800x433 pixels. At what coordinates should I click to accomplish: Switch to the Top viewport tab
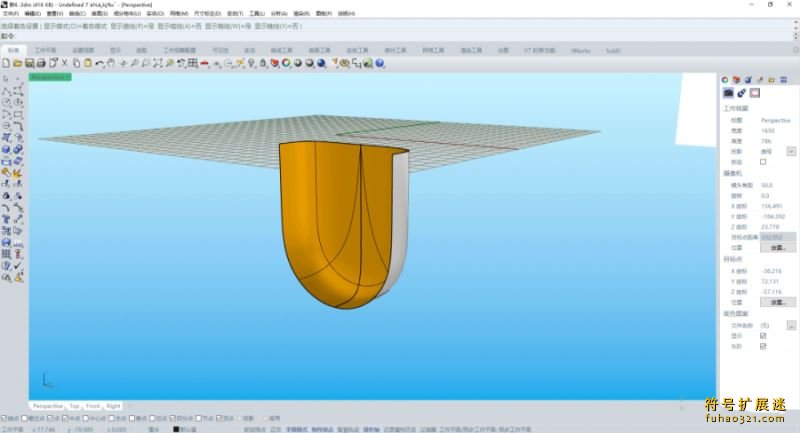click(74, 406)
